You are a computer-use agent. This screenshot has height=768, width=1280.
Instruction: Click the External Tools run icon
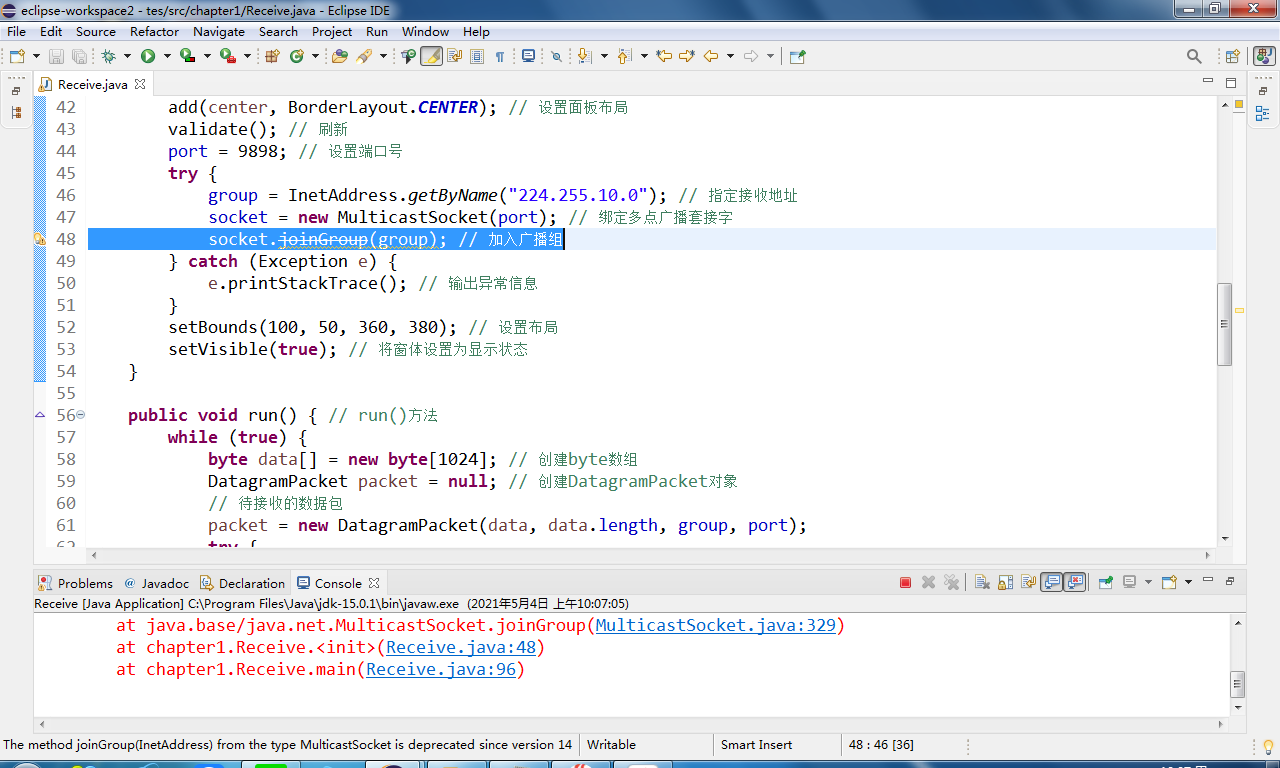228,56
